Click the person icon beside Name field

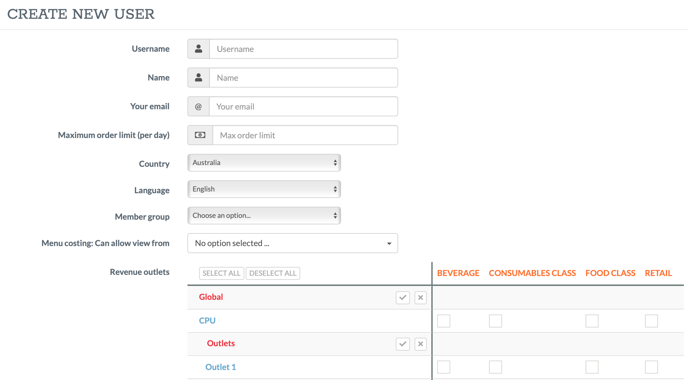pos(199,78)
